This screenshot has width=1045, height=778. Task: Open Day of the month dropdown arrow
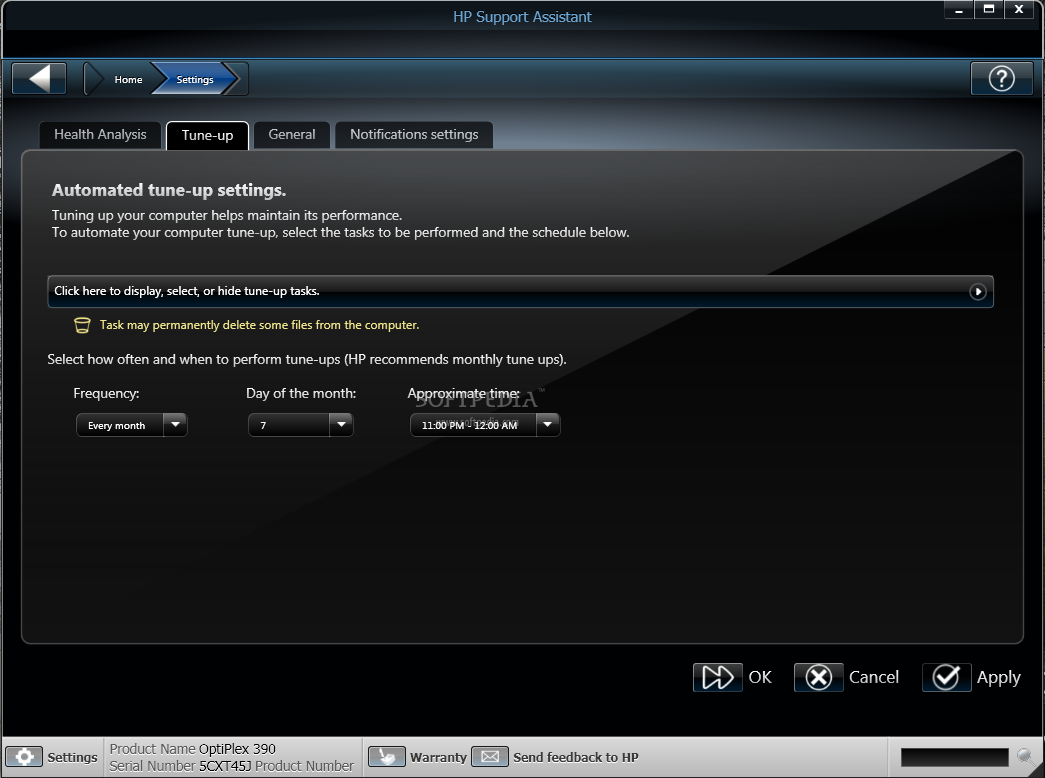[341, 425]
